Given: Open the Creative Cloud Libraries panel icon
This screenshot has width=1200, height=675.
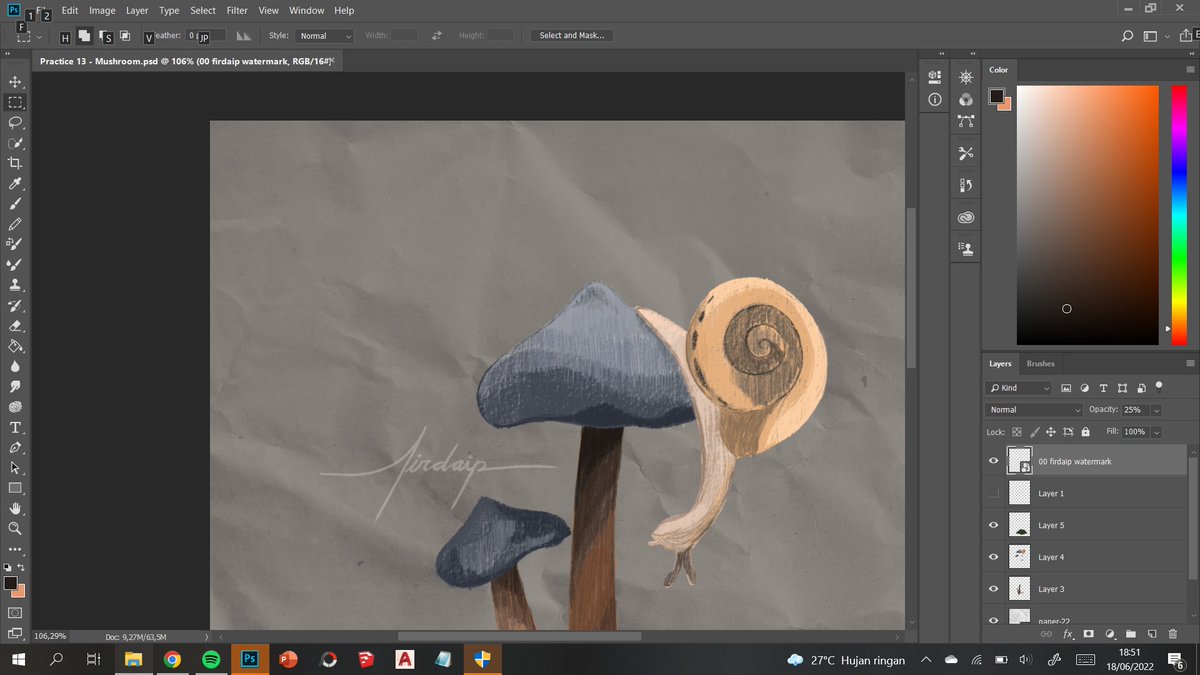Looking at the screenshot, I should 966,217.
